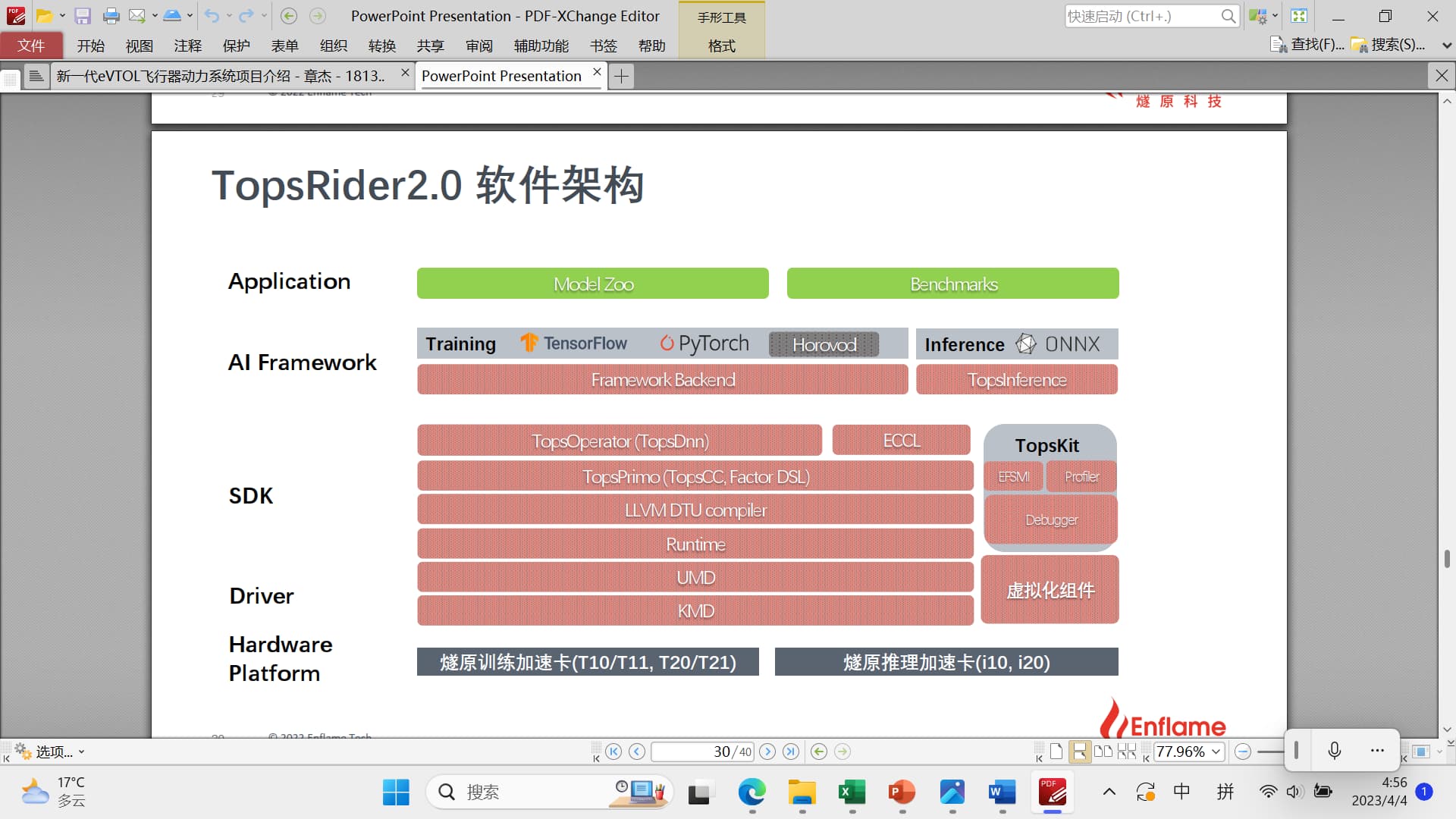Open Excel from the taskbar
The height and width of the screenshot is (819, 1456).
852,792
